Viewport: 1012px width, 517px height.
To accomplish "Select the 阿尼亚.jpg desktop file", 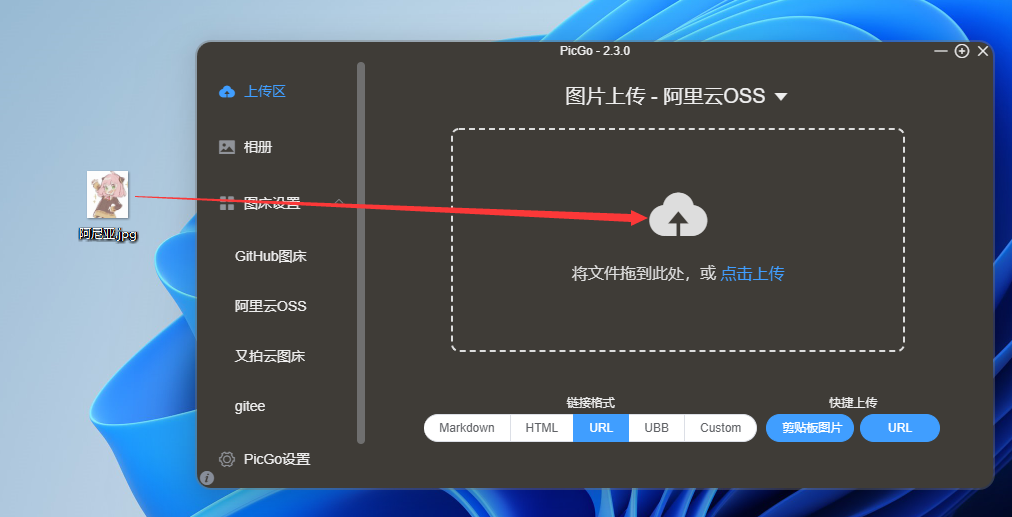I will [108, 206].
